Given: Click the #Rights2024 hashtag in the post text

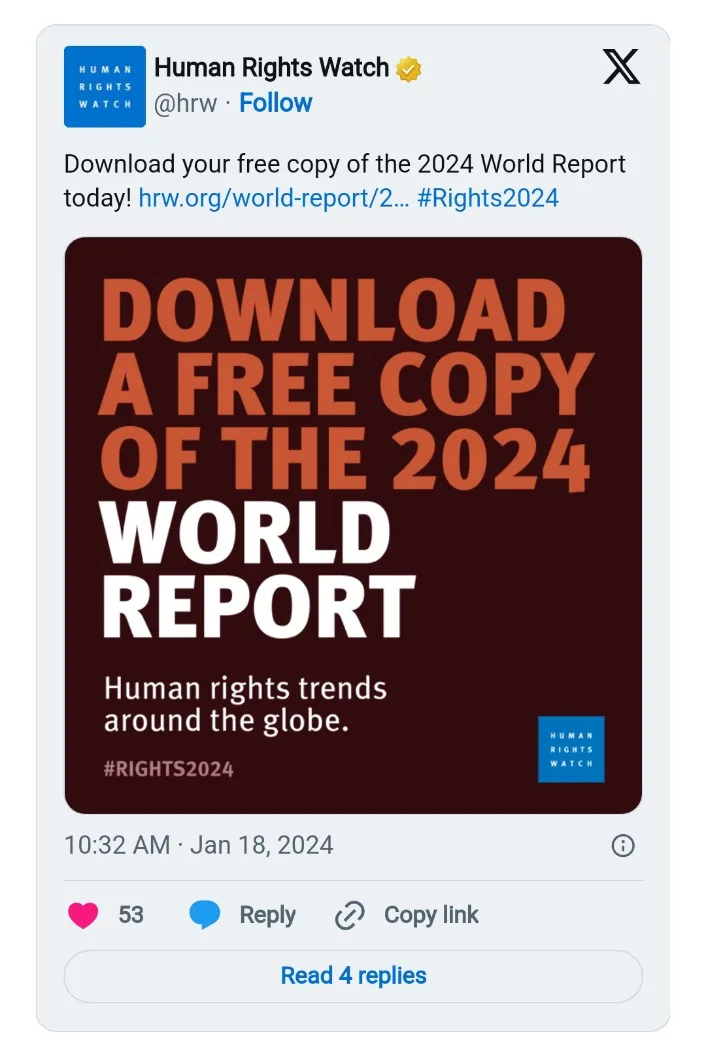Looking at the screenshot, I should coord(487,197).
